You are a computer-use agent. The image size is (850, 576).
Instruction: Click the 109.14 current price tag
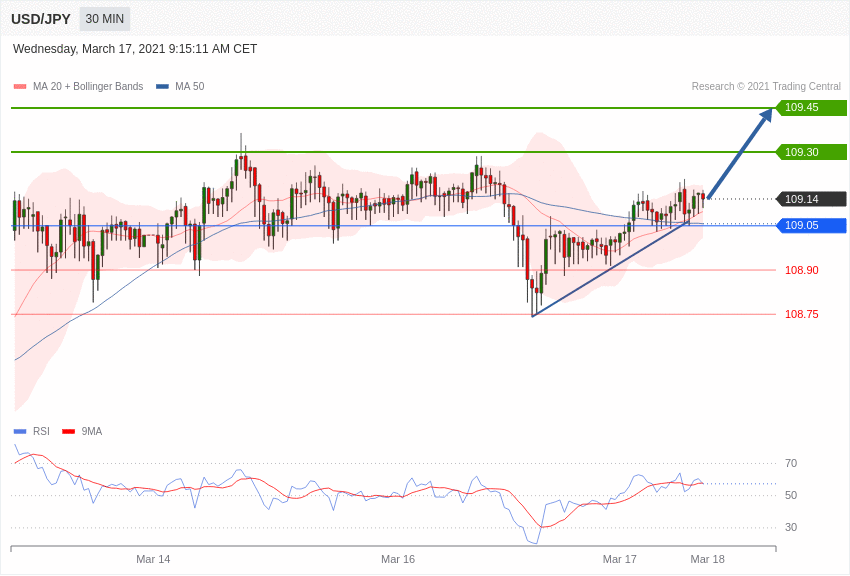point(812,199)
